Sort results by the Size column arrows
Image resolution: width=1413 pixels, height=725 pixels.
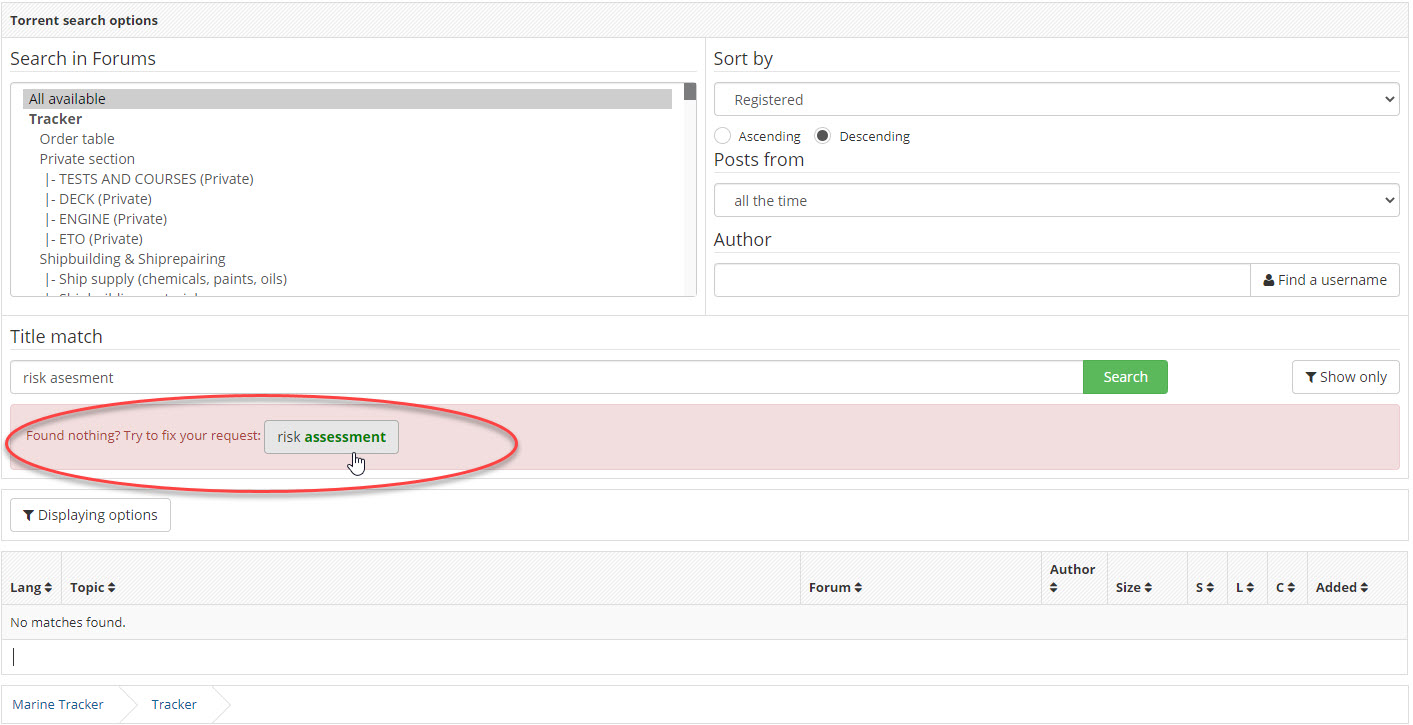point(1148,588)
